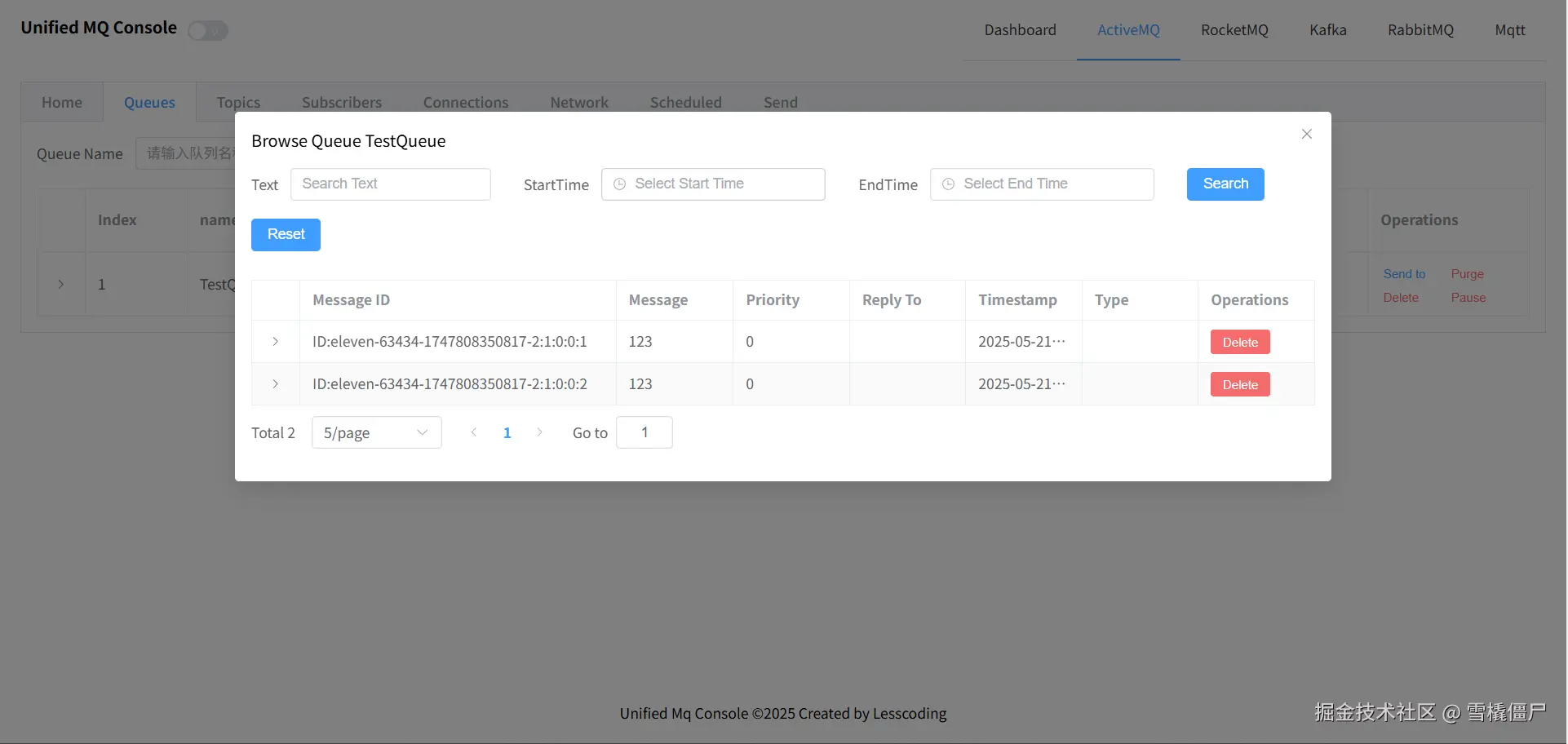
Task: Open the Topics tab
Action: 238,103
